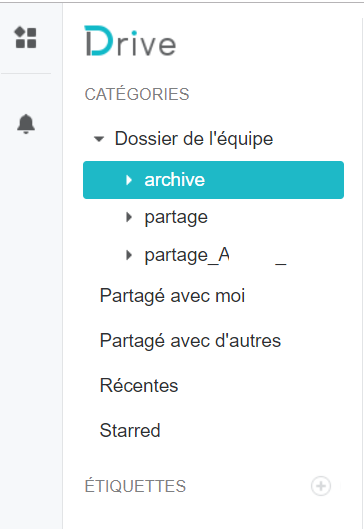Show Partagé avec d'autres files
The image size is (364, 529).
(x=190, y=340)
